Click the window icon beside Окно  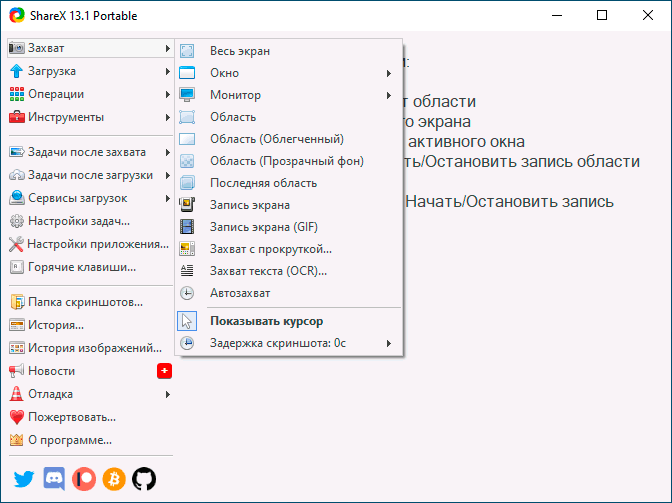[x=187, y=73]
